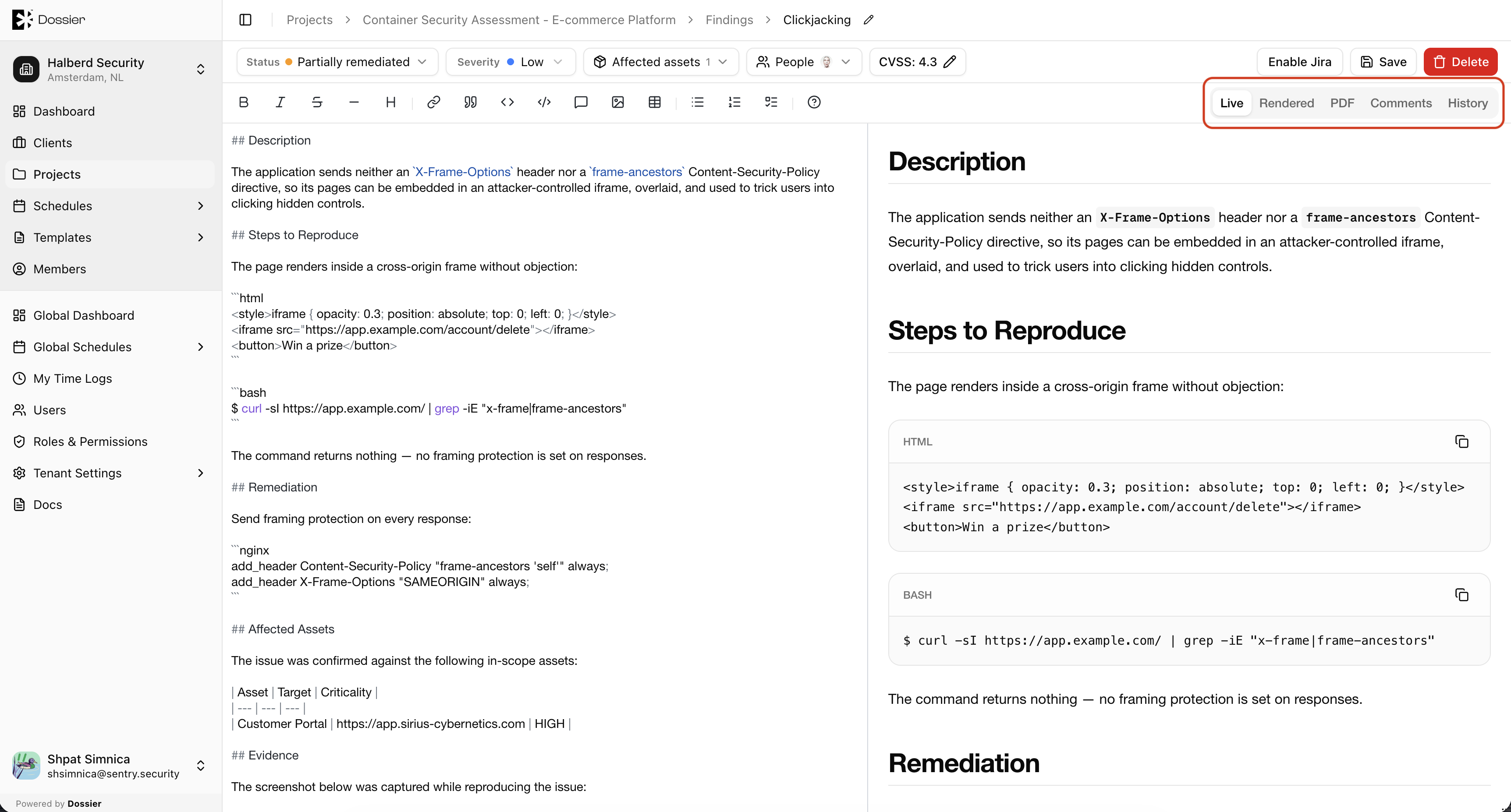Go to Findings breadcrumb
The width and height of the screenshot is (1511, 812).
[729, 20]
